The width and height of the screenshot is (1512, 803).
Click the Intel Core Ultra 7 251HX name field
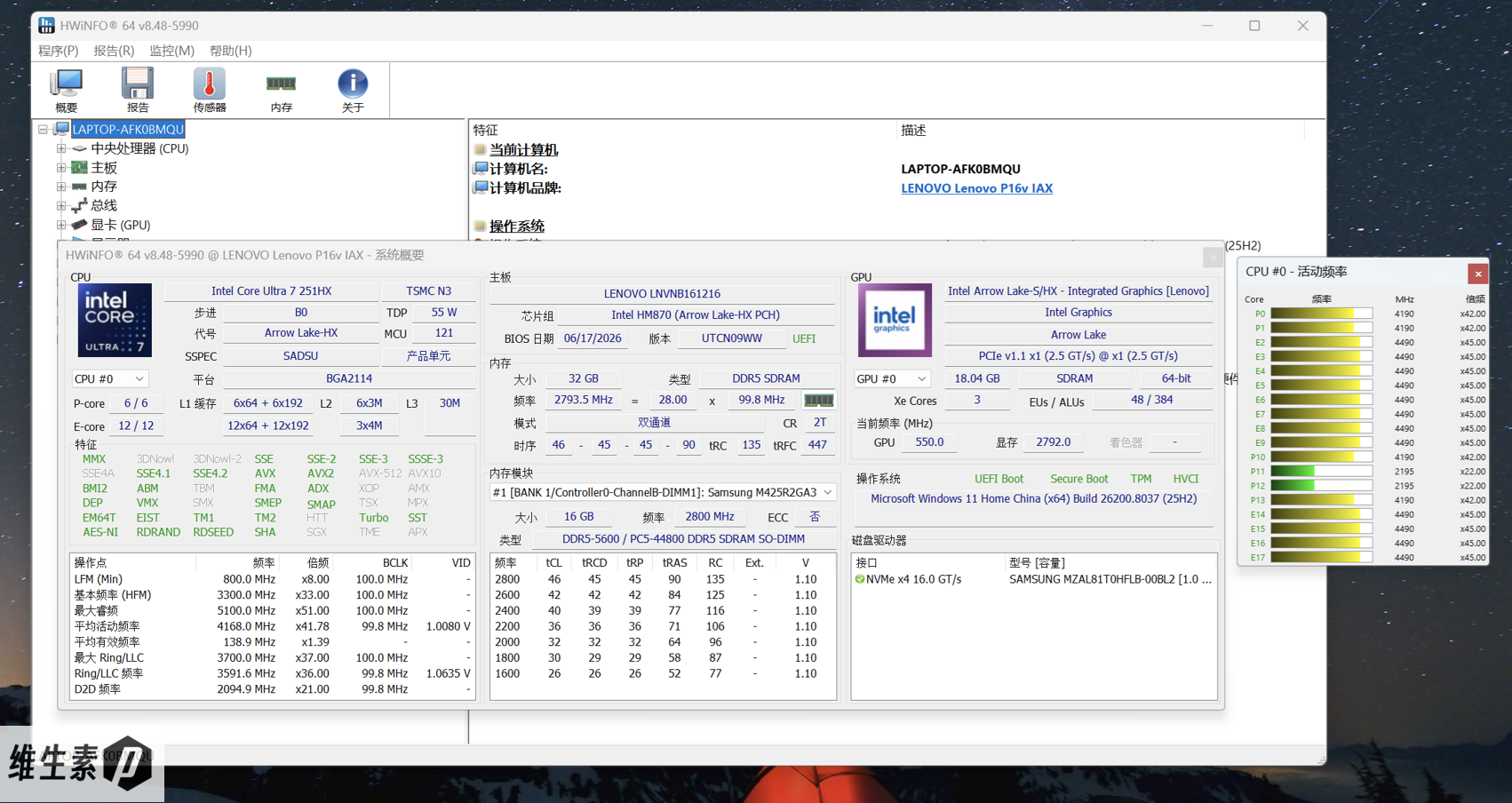point(271,291)
